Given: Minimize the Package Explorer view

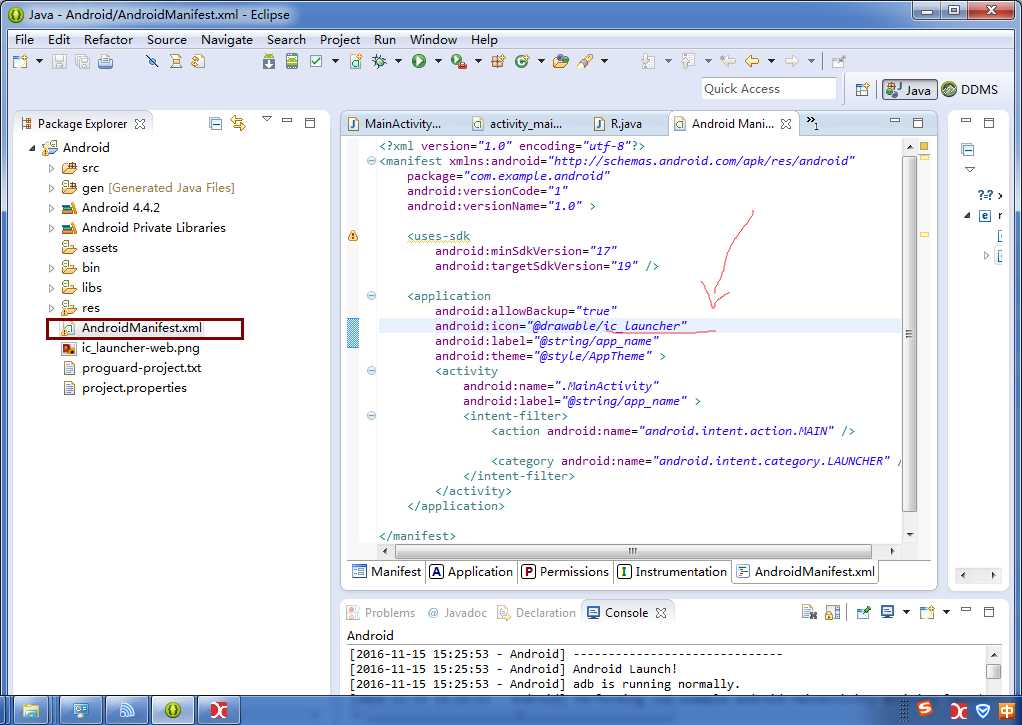Looking at the screenshot, I should 287,121.
